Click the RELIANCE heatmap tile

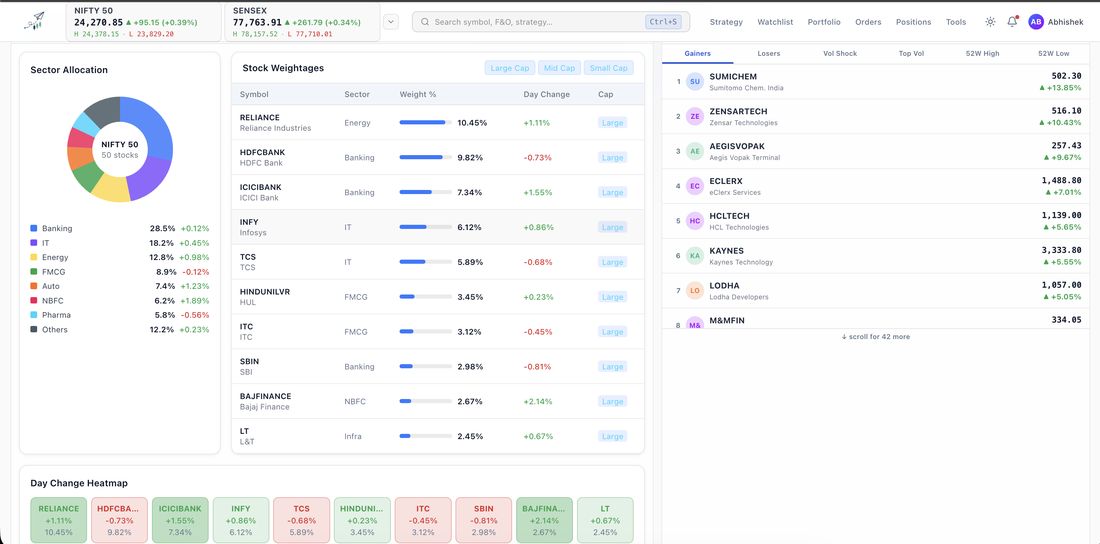click(59, 520)
